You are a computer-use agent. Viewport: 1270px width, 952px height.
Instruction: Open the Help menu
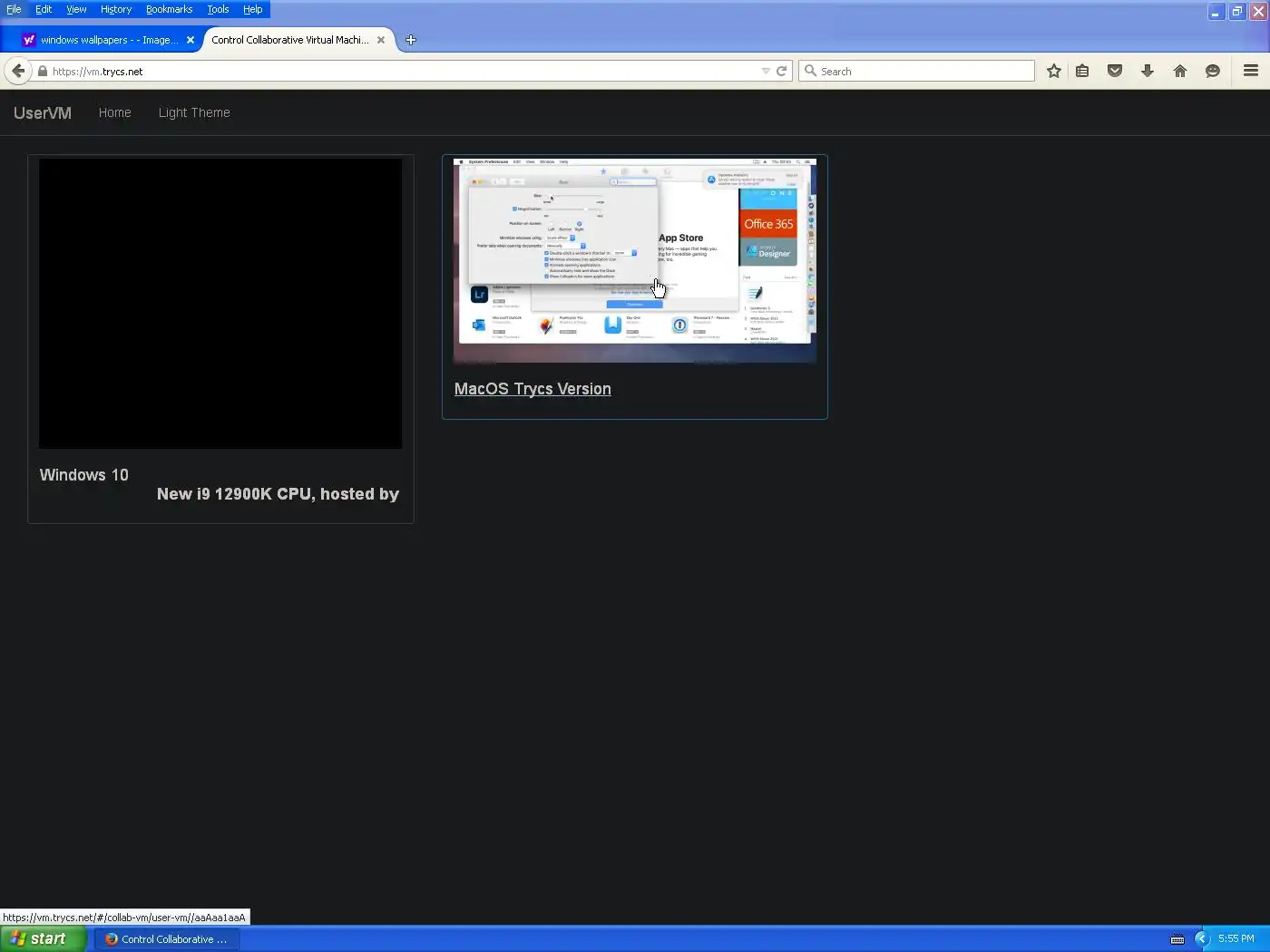[x=252, y=9]
